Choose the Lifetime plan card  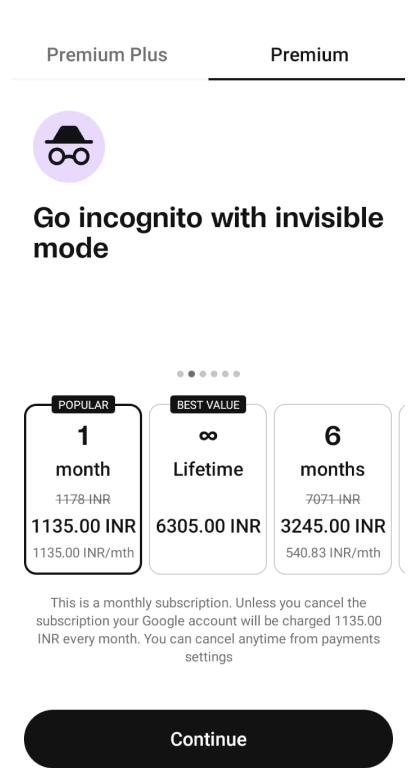click(208, 489)
